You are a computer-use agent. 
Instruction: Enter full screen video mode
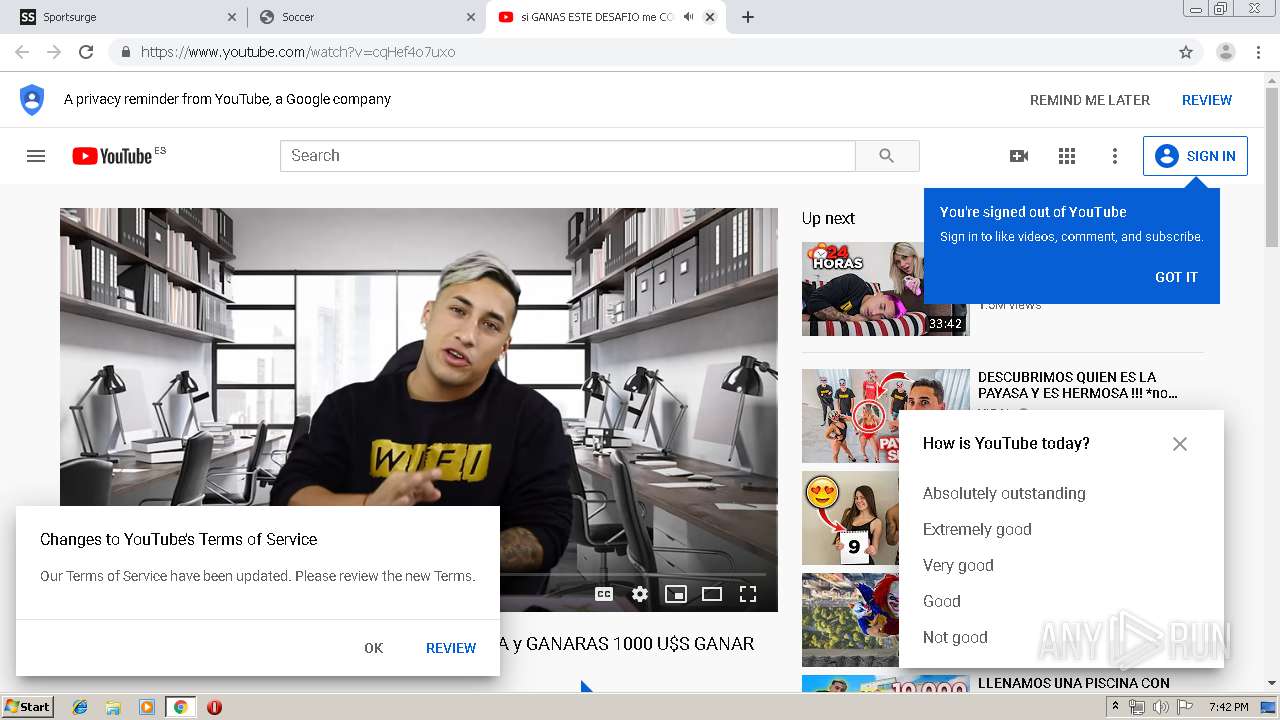click(x=748, y=594)
